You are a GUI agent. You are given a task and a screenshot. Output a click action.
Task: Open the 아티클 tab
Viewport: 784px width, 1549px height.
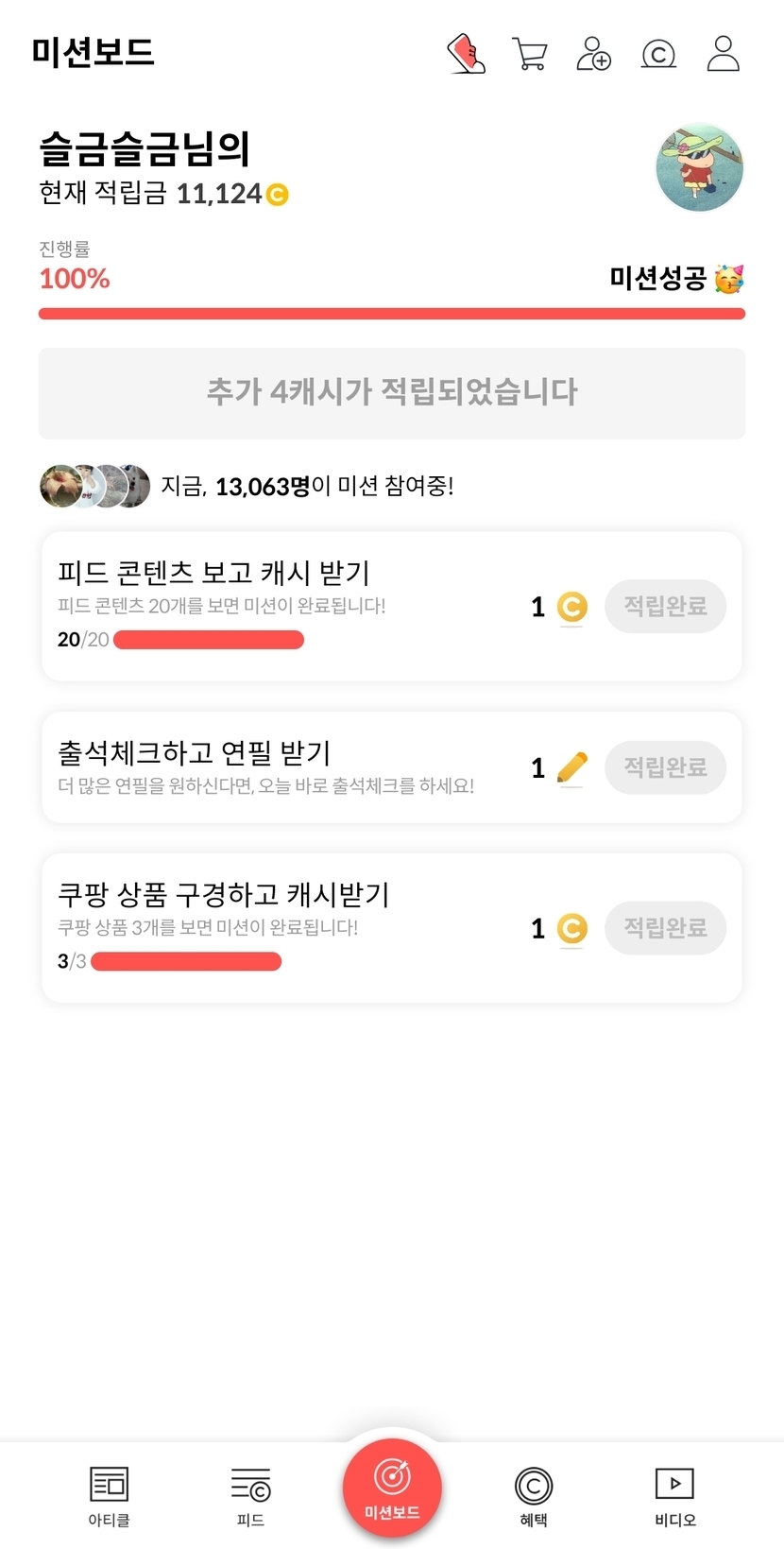(109, 1496)
